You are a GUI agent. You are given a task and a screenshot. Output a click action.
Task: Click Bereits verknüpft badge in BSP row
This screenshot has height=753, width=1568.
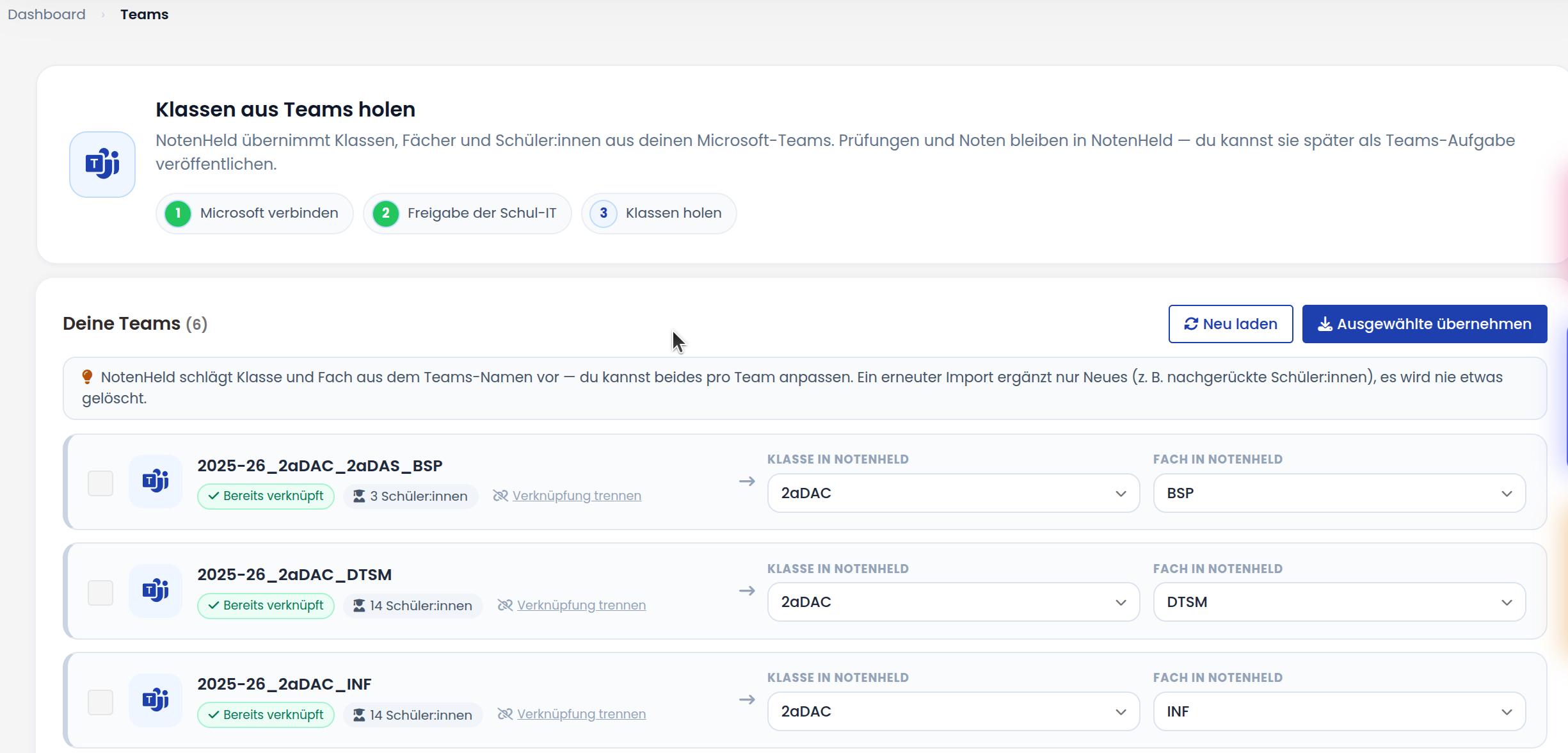[266, 496]
